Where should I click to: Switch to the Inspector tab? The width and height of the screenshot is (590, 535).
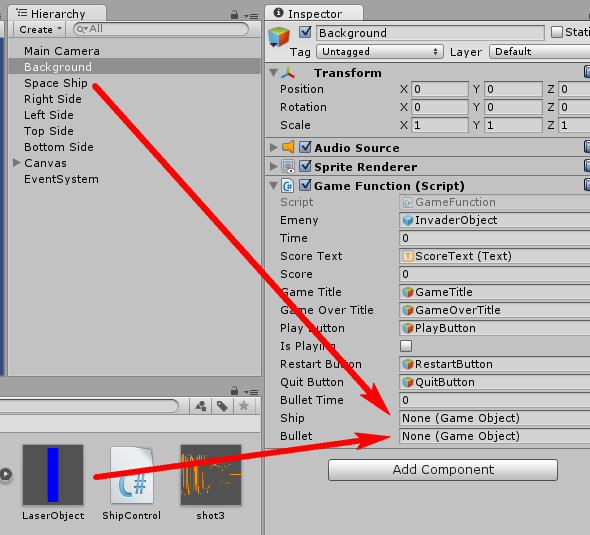click(314, 14)
